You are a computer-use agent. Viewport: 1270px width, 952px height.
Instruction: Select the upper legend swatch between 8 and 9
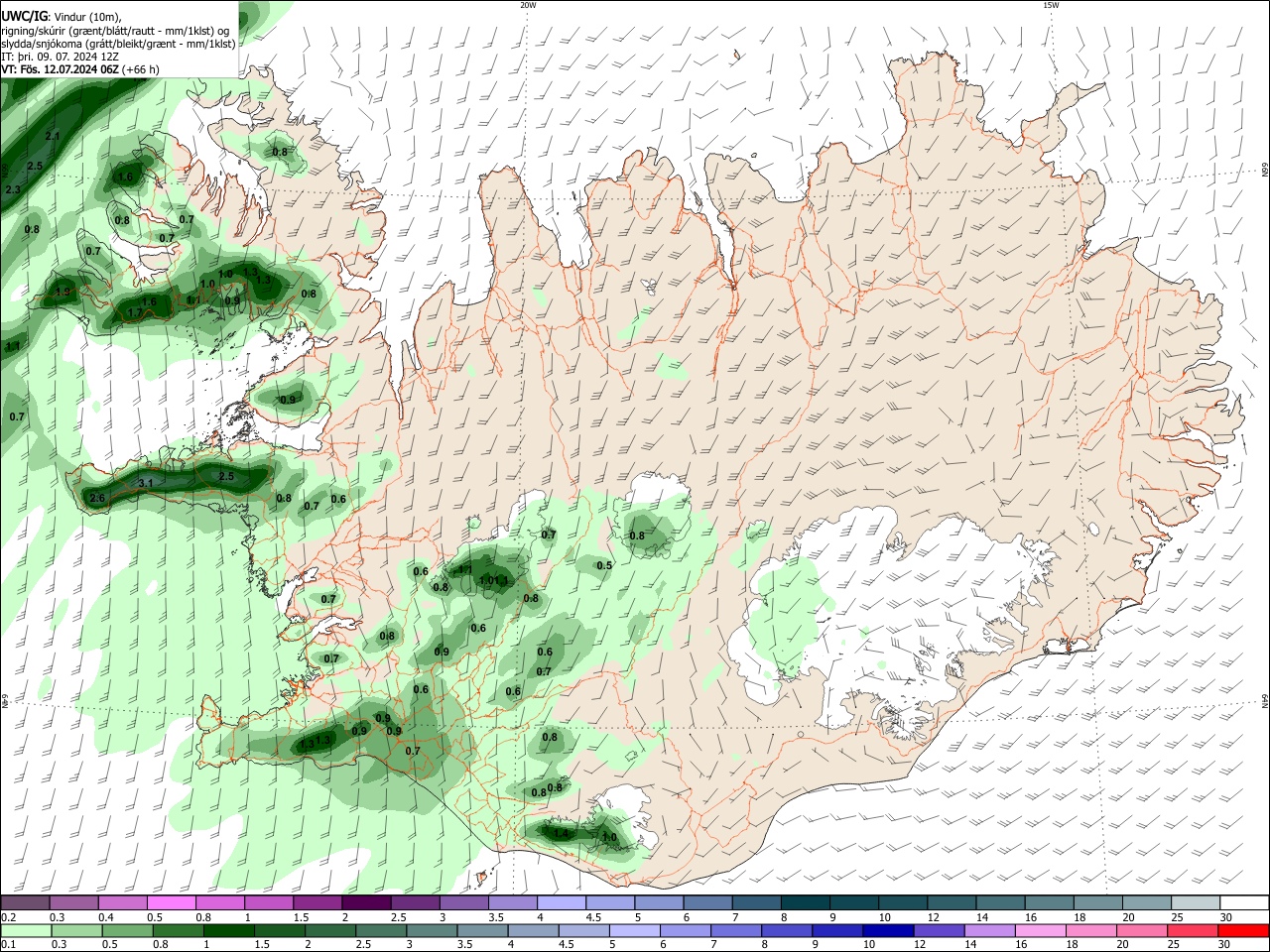coord(805,902)
